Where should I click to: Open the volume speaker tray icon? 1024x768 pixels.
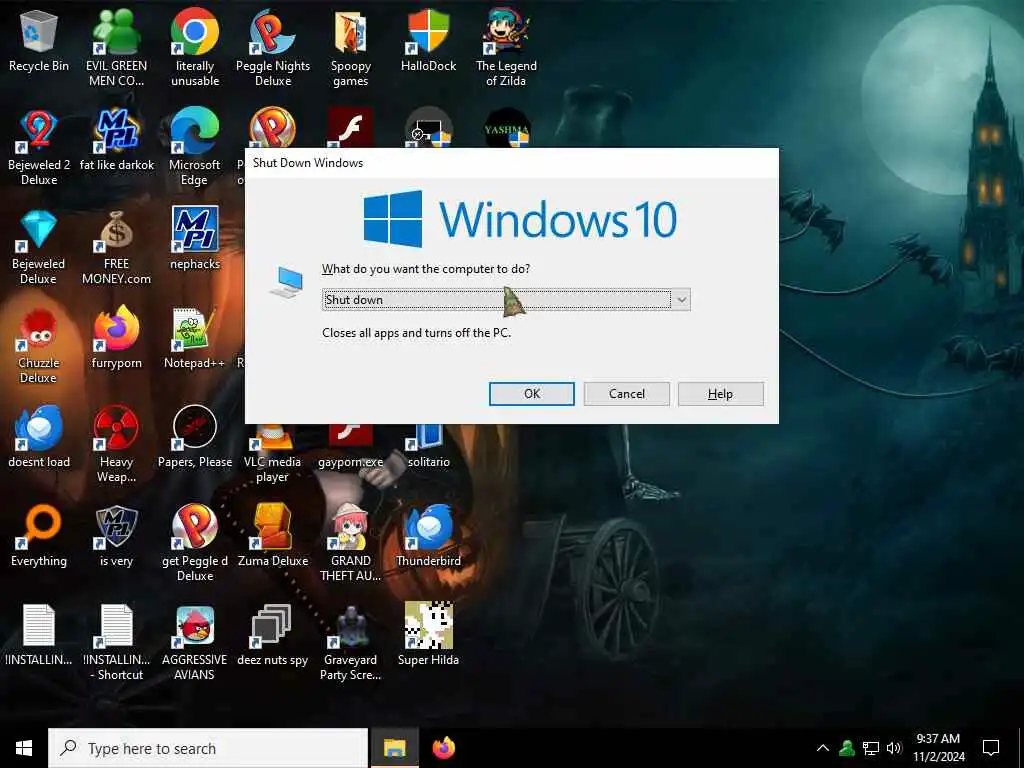point(893,748)
